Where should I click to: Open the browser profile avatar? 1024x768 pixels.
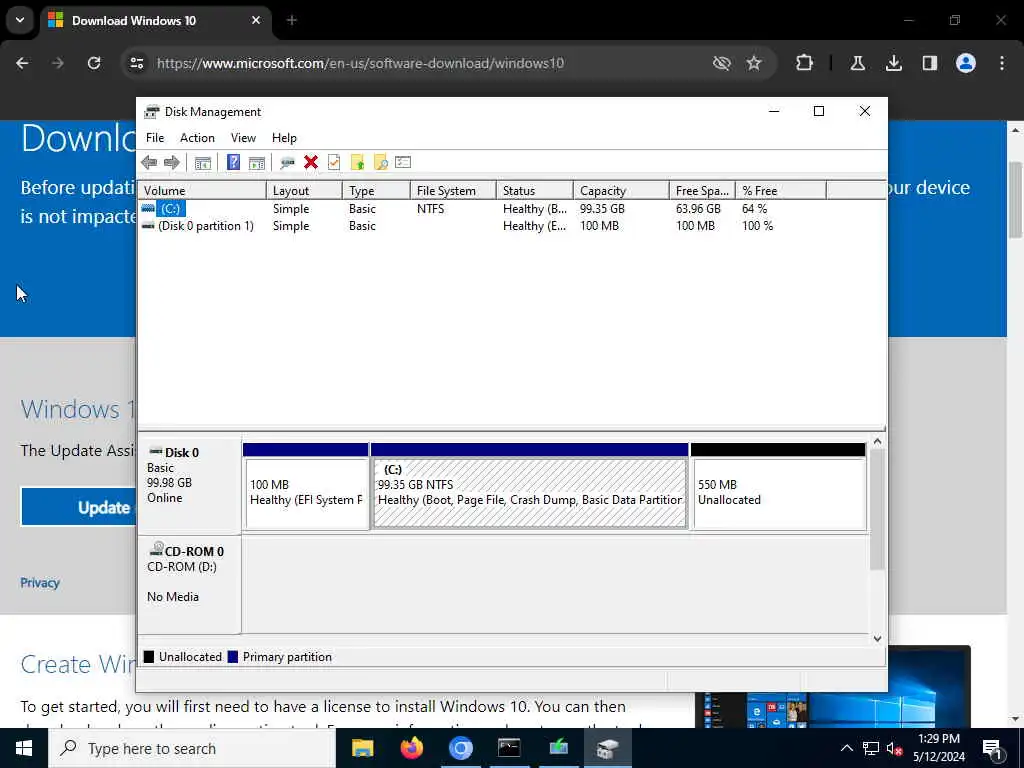click(966, 63)
